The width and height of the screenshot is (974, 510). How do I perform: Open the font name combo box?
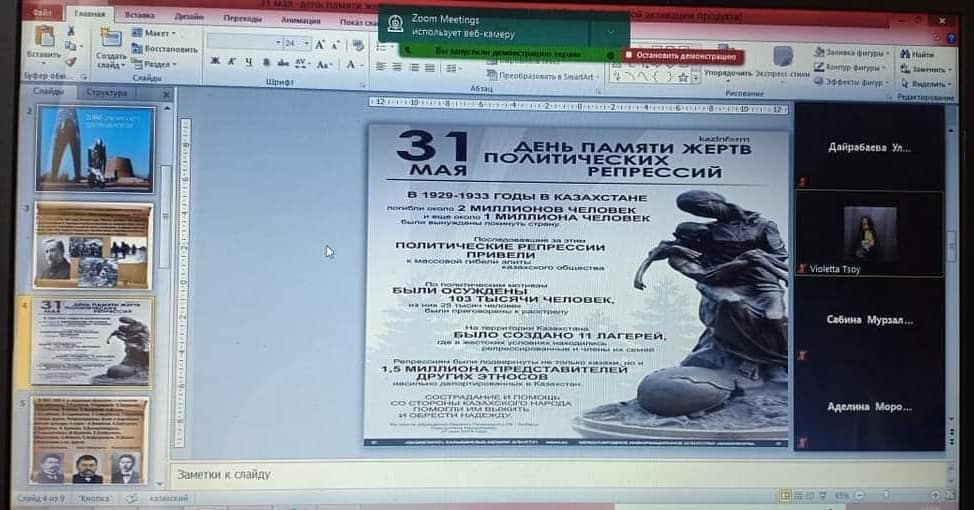(x=244, y=43)
